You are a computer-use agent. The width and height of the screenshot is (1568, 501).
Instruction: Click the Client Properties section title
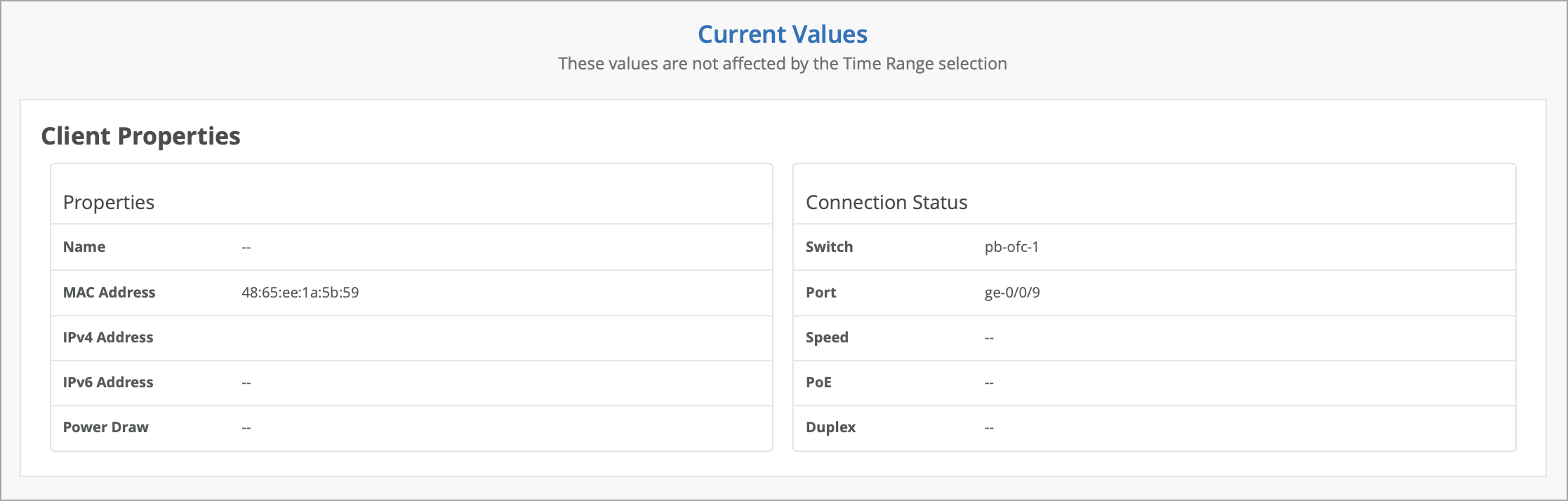coord(140,136)
